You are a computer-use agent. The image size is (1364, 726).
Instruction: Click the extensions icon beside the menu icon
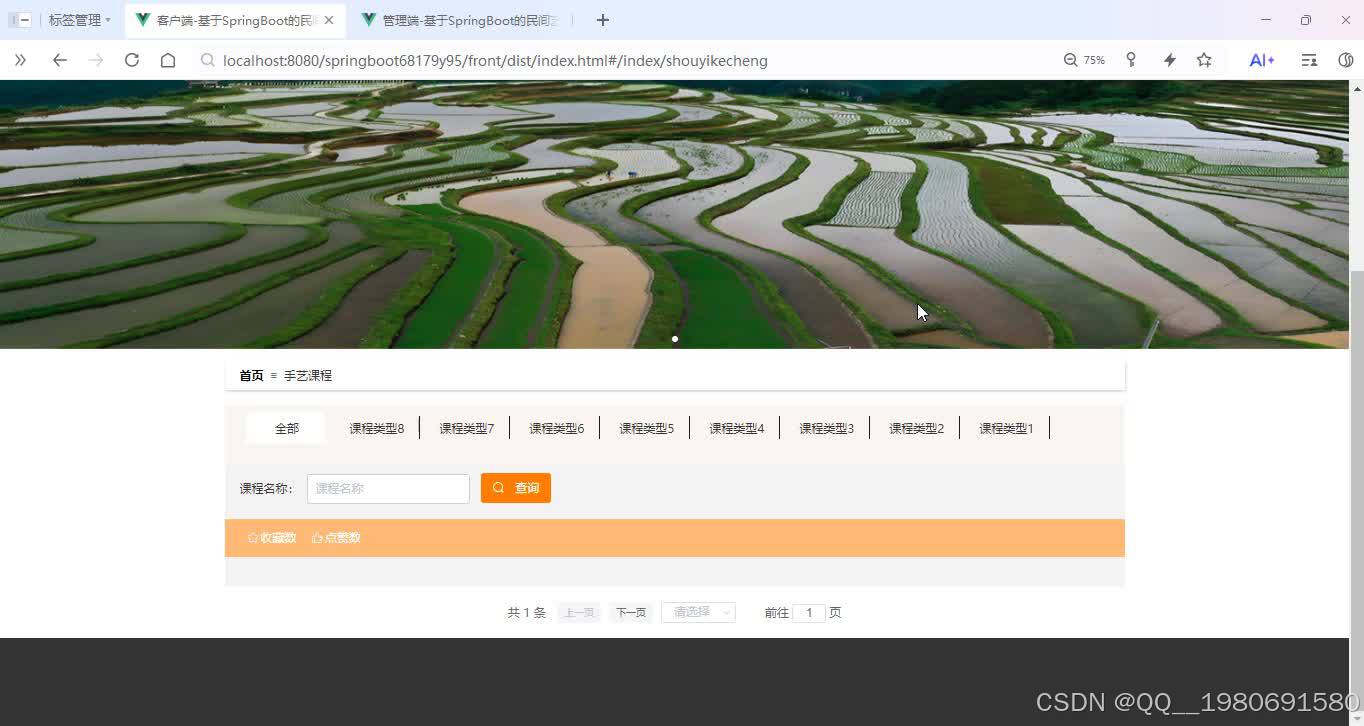[1346, 60]
